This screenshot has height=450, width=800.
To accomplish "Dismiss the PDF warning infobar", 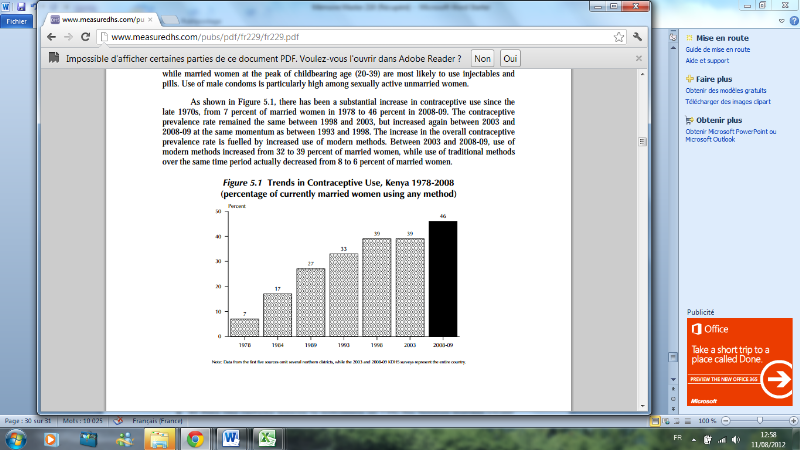I will tap(639, 59).
